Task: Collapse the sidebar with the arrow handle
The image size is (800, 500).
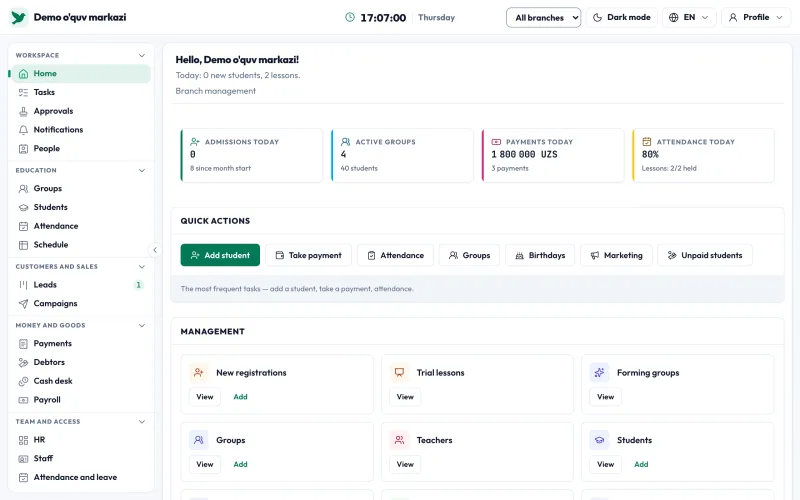Action: coord(155,250)
